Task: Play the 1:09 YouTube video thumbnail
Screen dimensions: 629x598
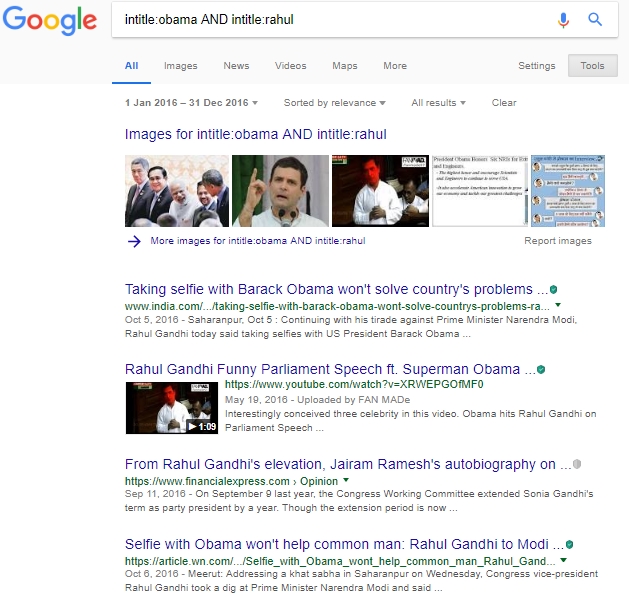Action: tap(172, 408)
